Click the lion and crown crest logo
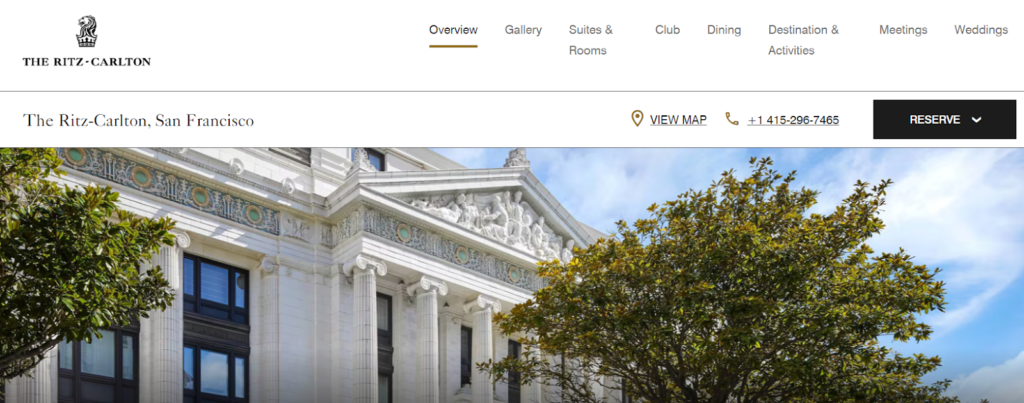1024x403 pixels. pyautogui.click(x=86, y=32)
